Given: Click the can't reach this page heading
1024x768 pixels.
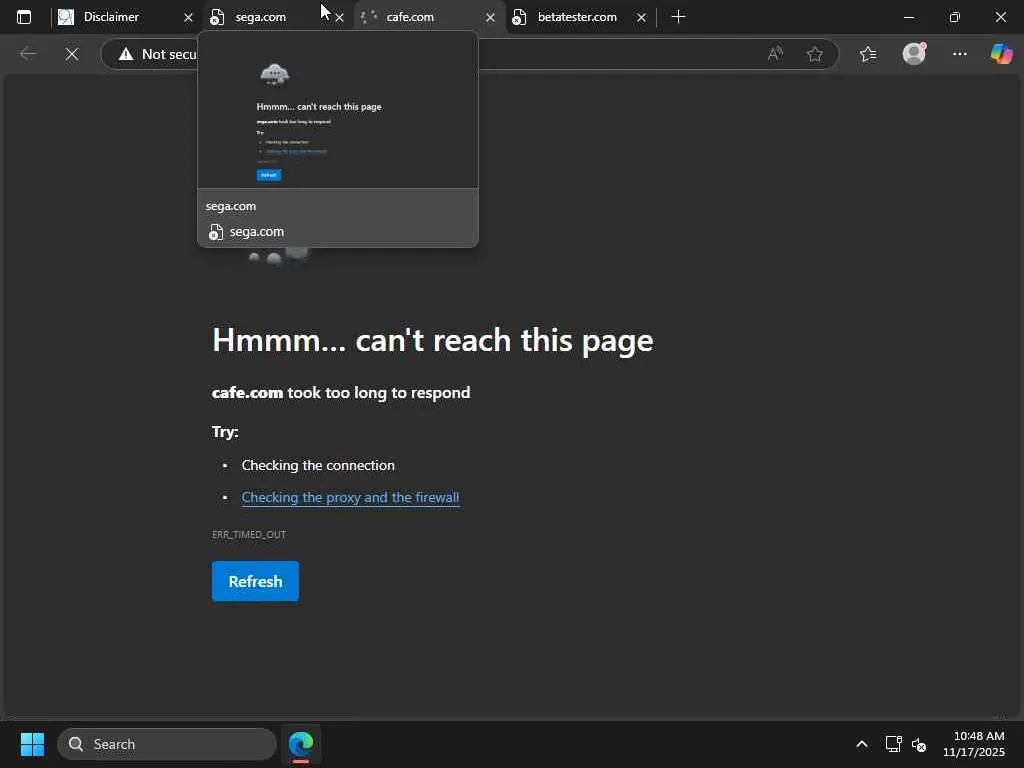Looking at the screenshot, I should [432, 340].
